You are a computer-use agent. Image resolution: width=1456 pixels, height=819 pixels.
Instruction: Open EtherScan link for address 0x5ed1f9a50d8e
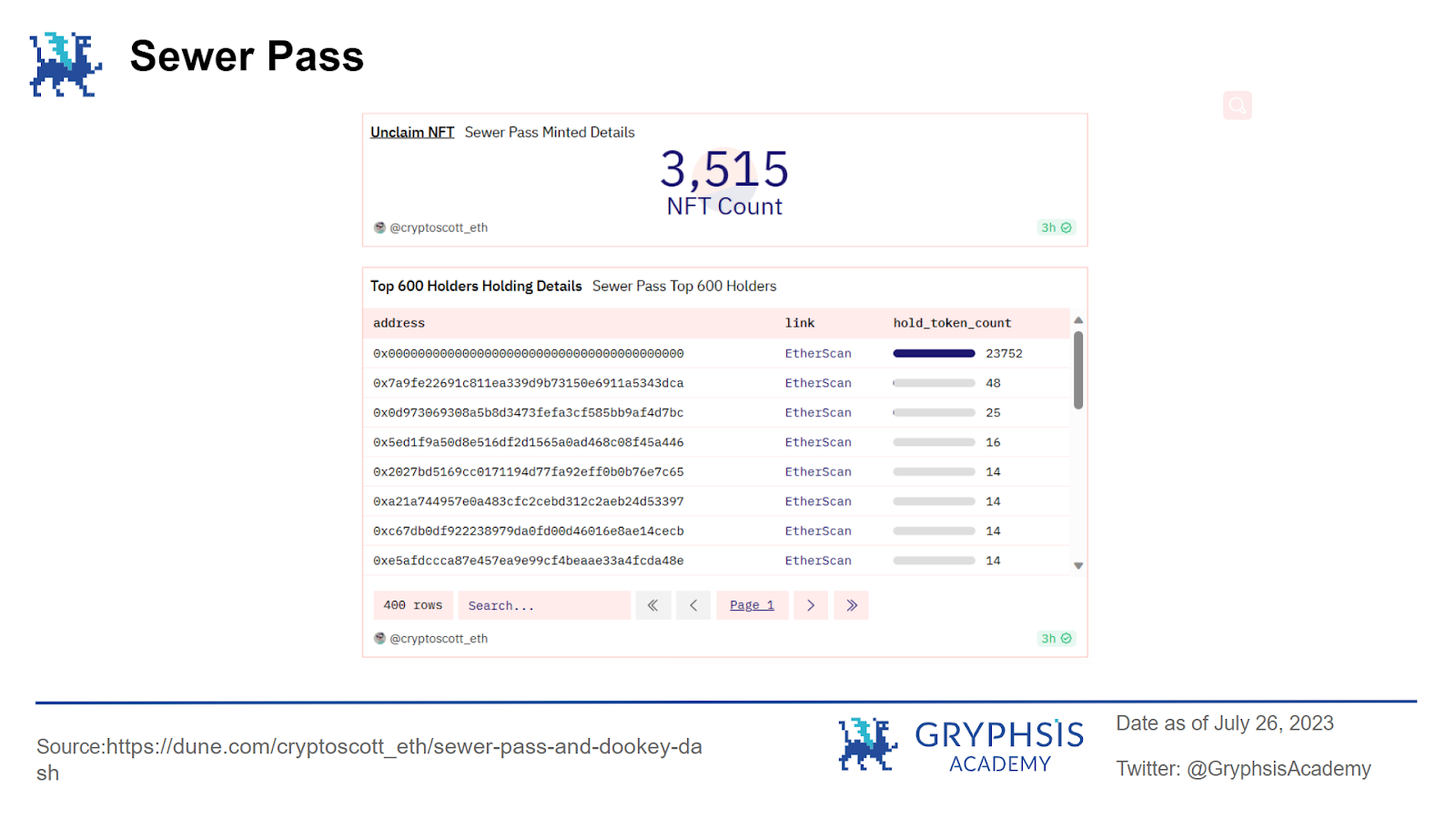818,442
